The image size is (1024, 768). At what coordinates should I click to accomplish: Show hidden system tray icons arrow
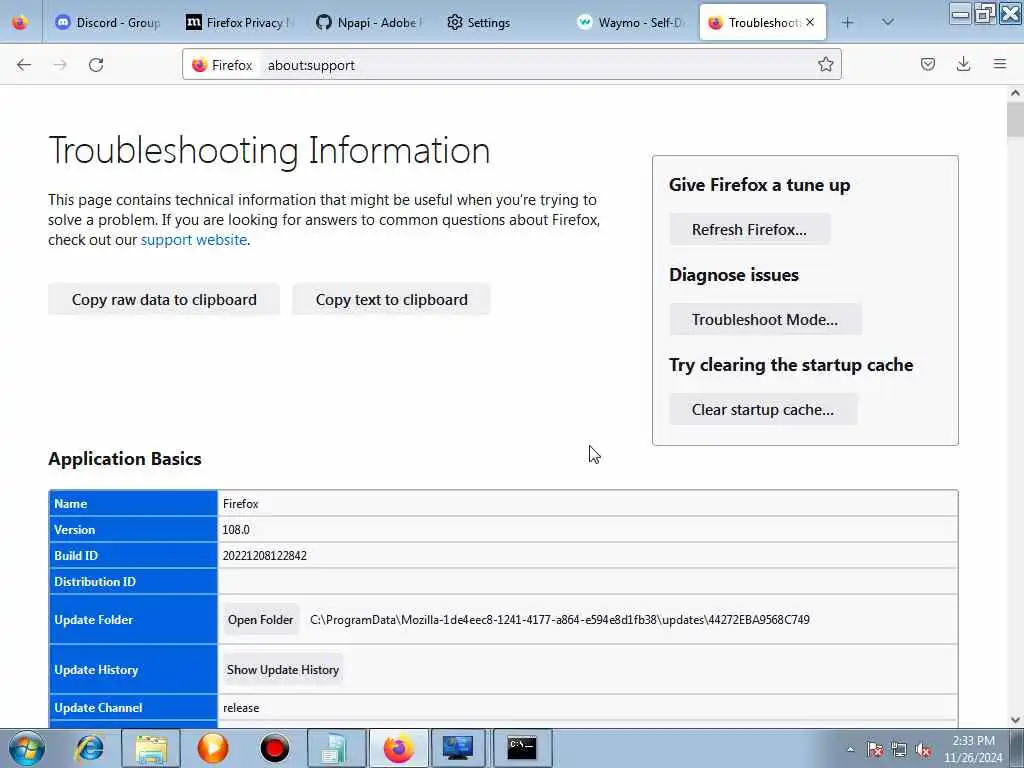[x=850, y=750]
